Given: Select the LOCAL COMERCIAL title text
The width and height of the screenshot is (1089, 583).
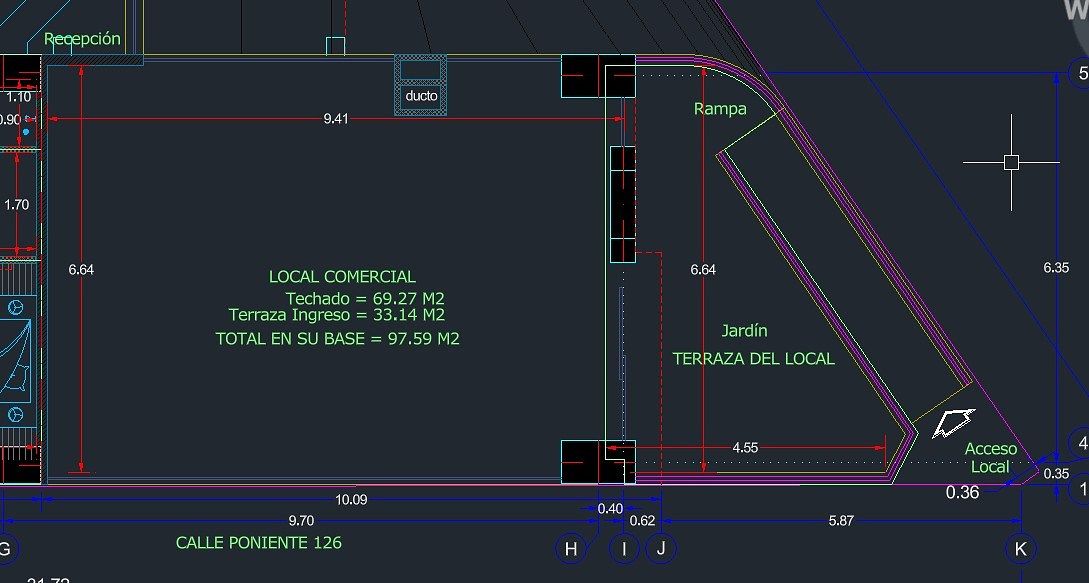Looking at the screenshot, I should 342,277.
